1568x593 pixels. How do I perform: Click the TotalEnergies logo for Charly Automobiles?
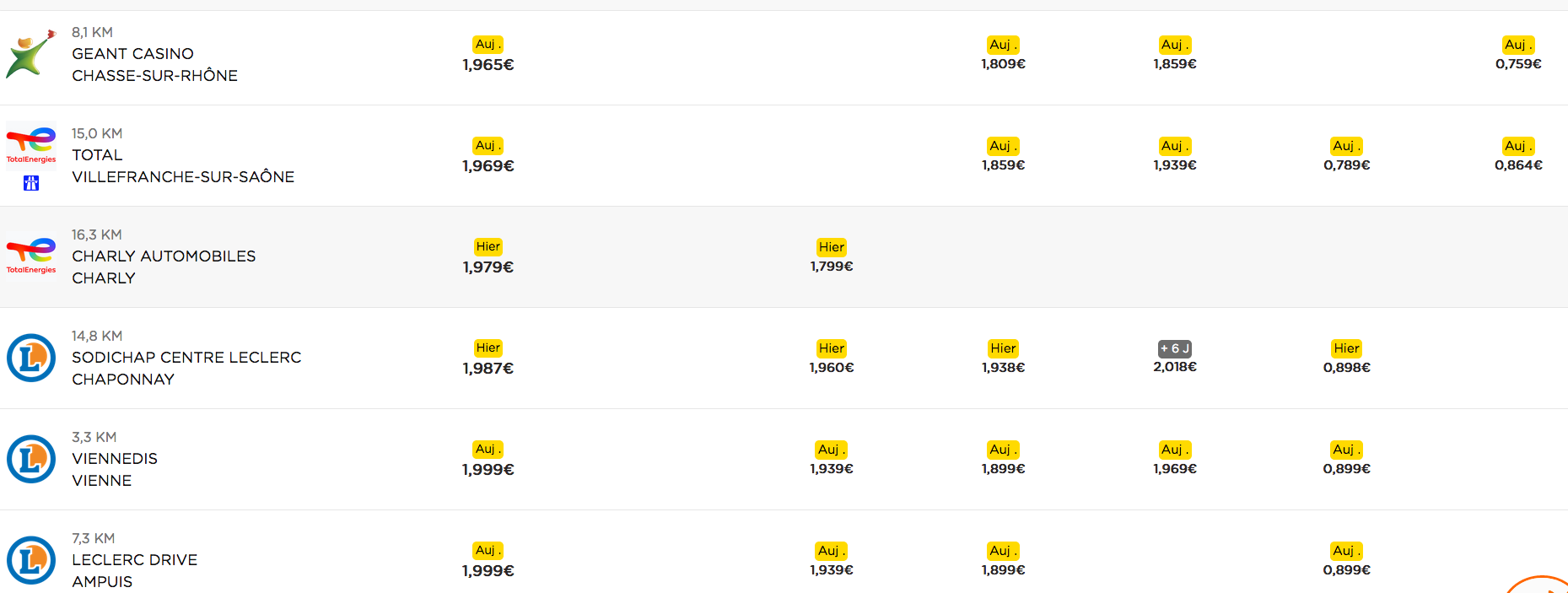point(31,256)
